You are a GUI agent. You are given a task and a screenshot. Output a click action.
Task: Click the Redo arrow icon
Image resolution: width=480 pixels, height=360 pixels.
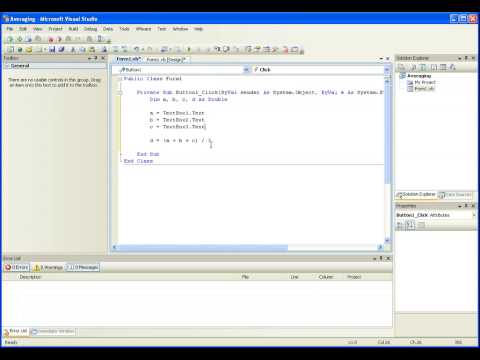(x=150, y=49)
